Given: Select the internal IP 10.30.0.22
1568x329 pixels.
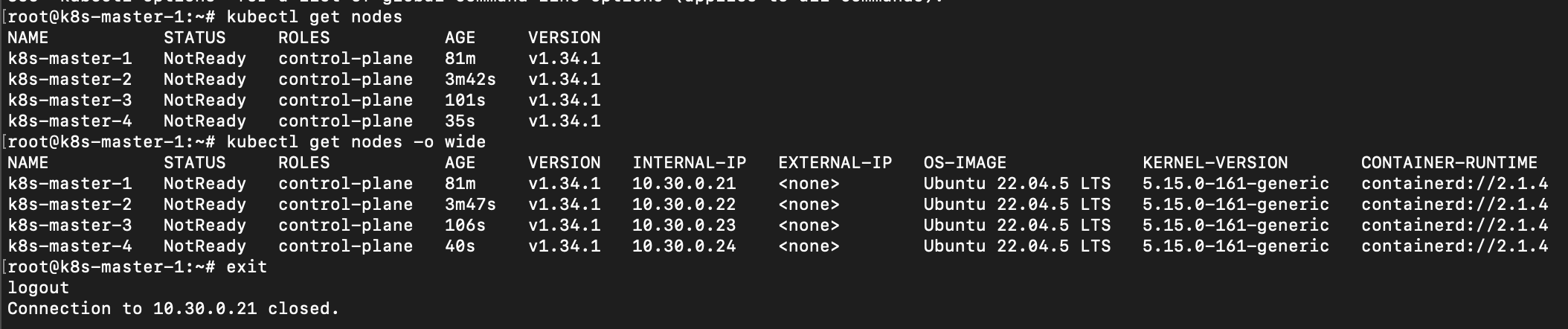Looking at the screenshot, I should [x=684, y=205].
